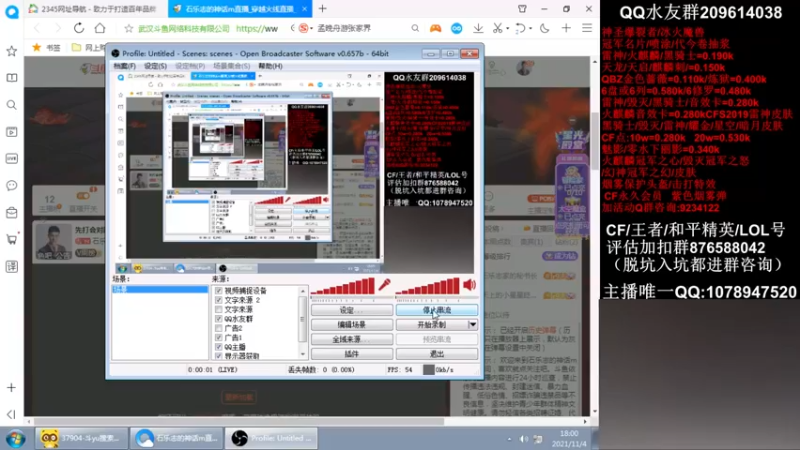
Task: Open the sidebar reading book icon
Action: click(11, 78)
